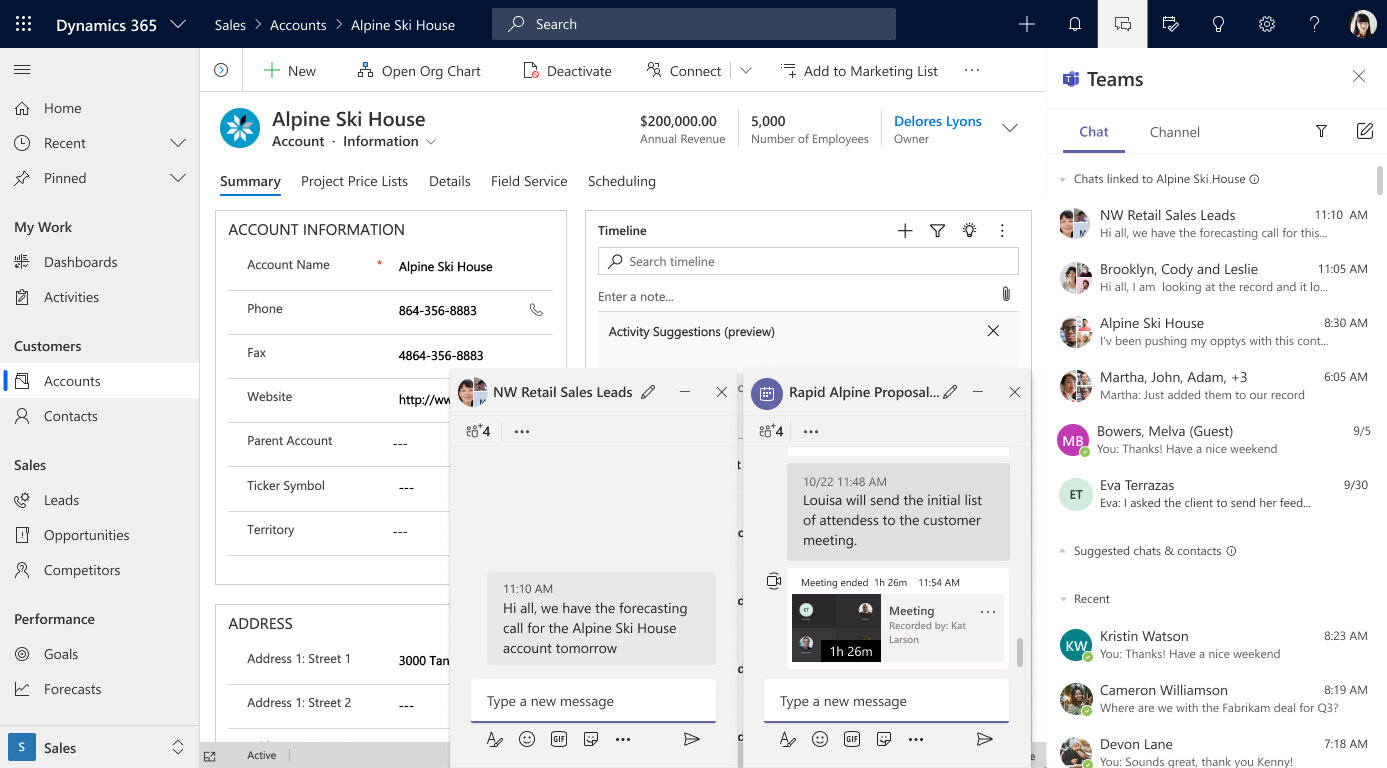
Task: Expand the header fields chevron near Delores Lyons
Action: [1010, 128]
